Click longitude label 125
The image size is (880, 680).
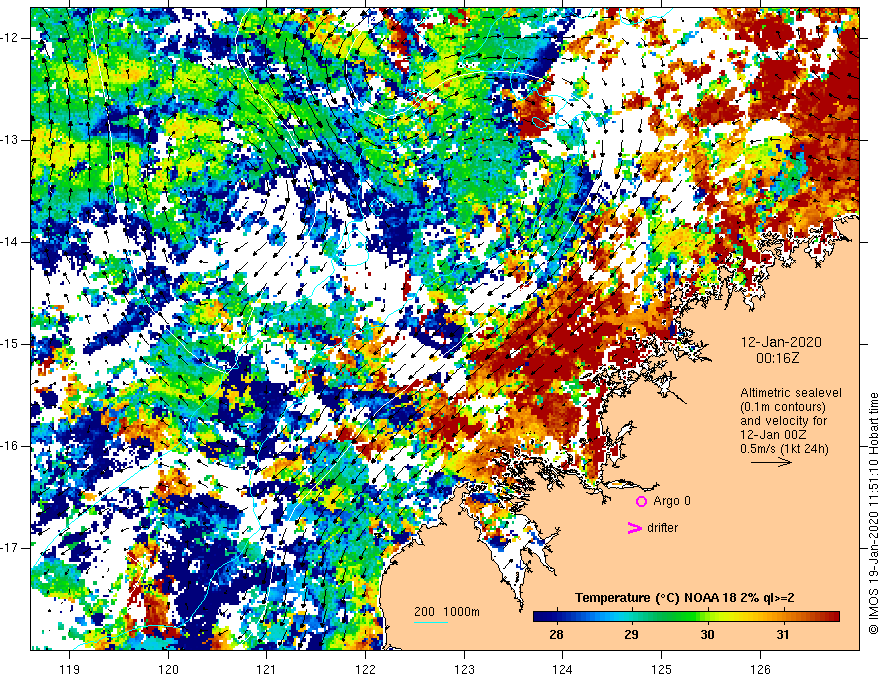coord(662,669)
